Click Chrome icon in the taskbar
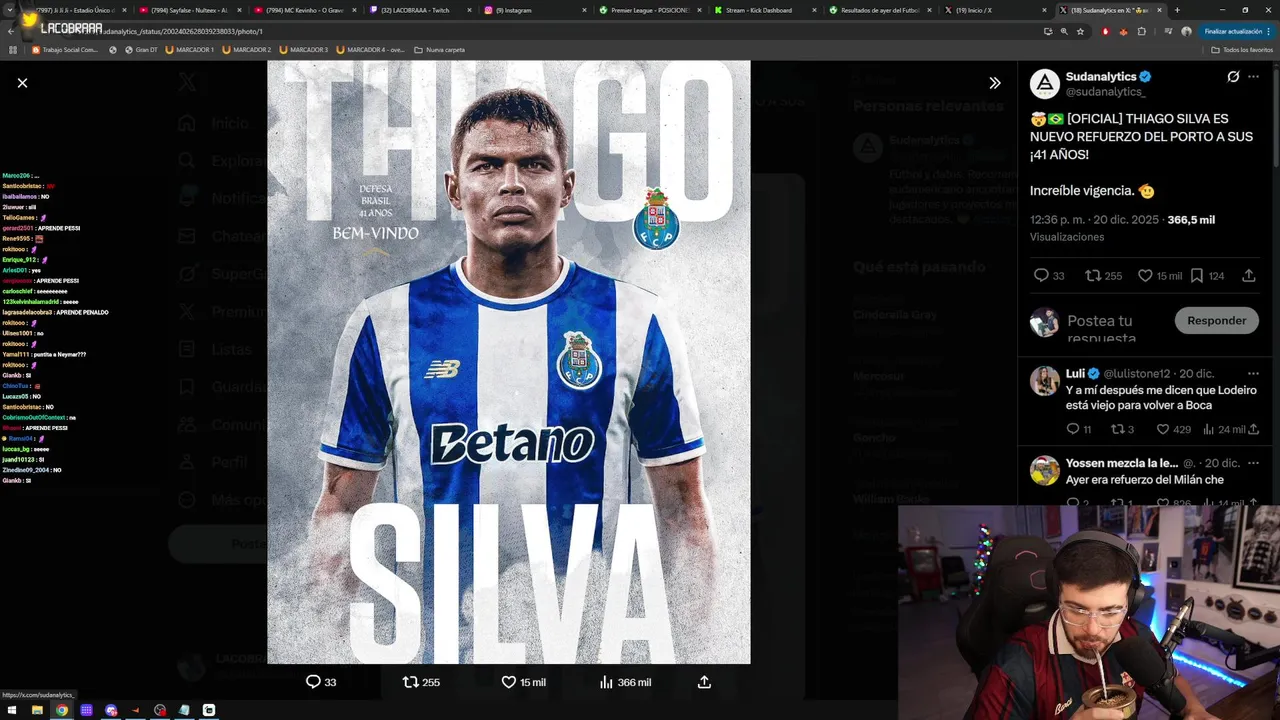Viewport: 1280px width, 720px height. [62, 710]
